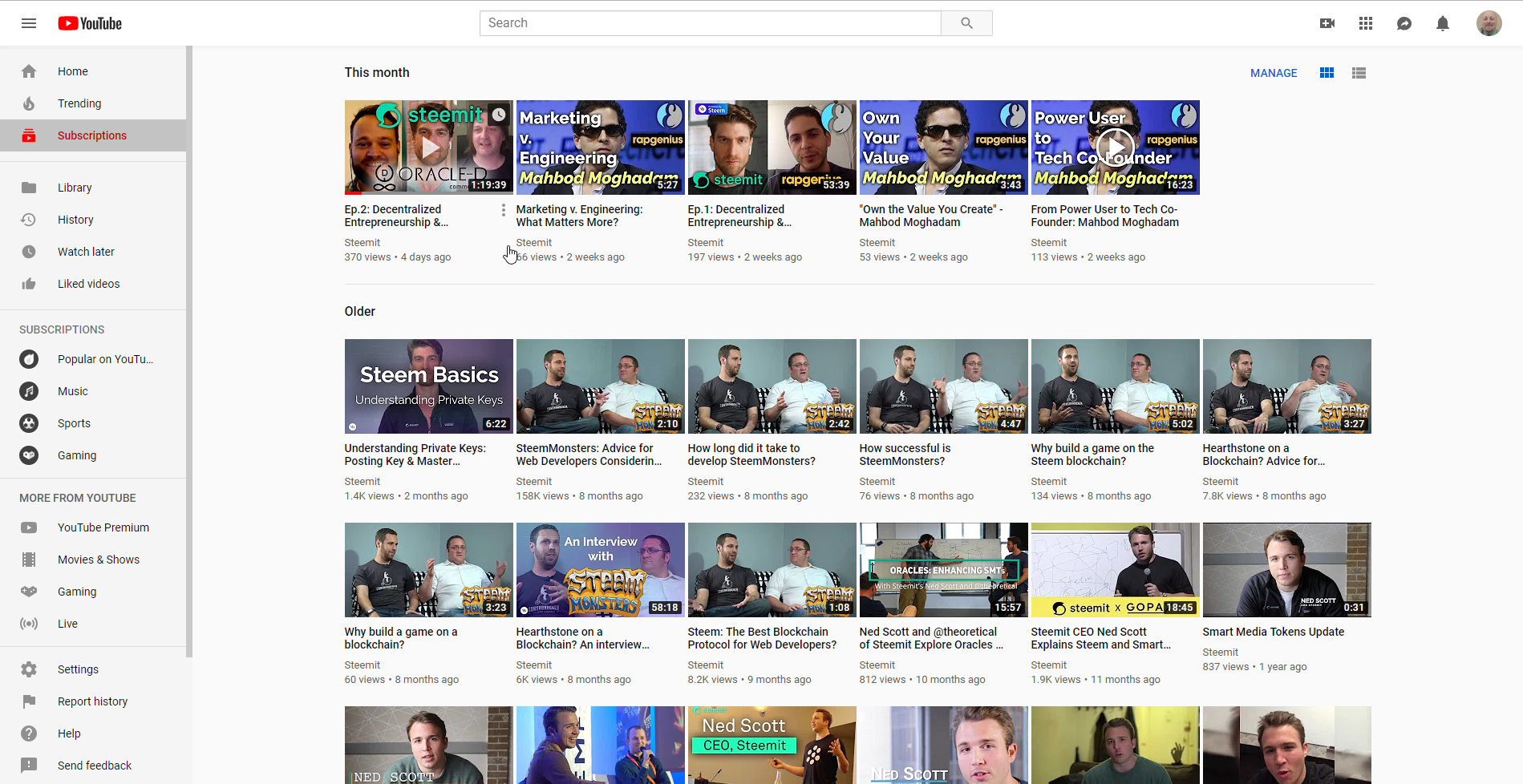Click the Help question mark icon
Screen dimensions: 1523x784
click(x=29, y=733)
